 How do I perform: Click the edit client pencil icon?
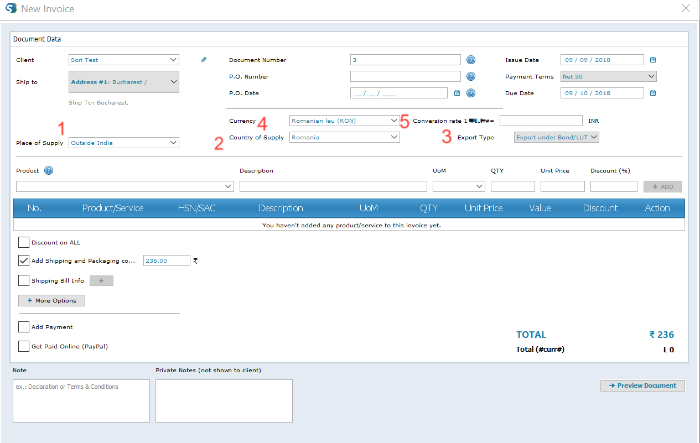point(204,59)
